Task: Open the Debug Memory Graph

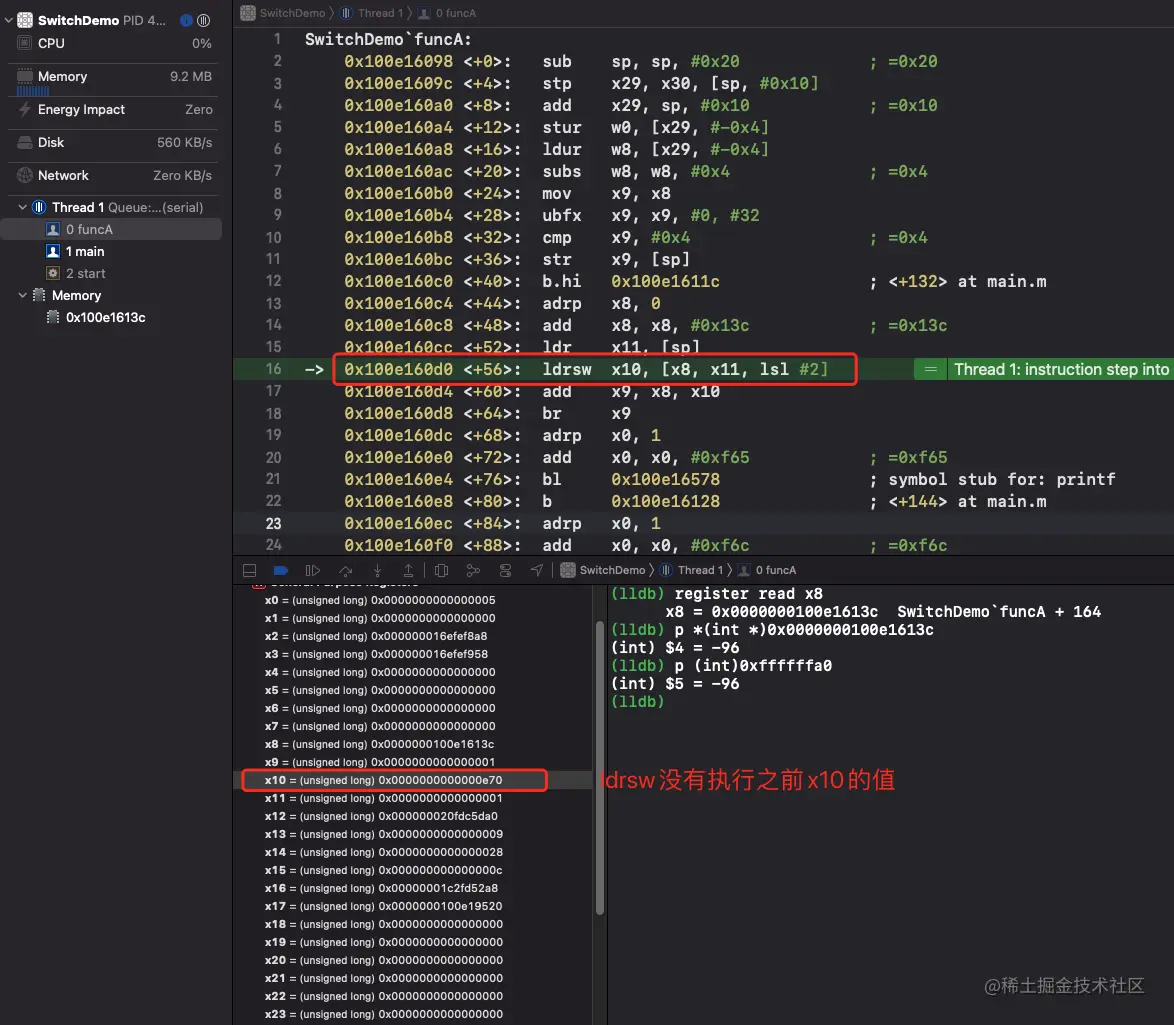Action: (x=473, y=570)
